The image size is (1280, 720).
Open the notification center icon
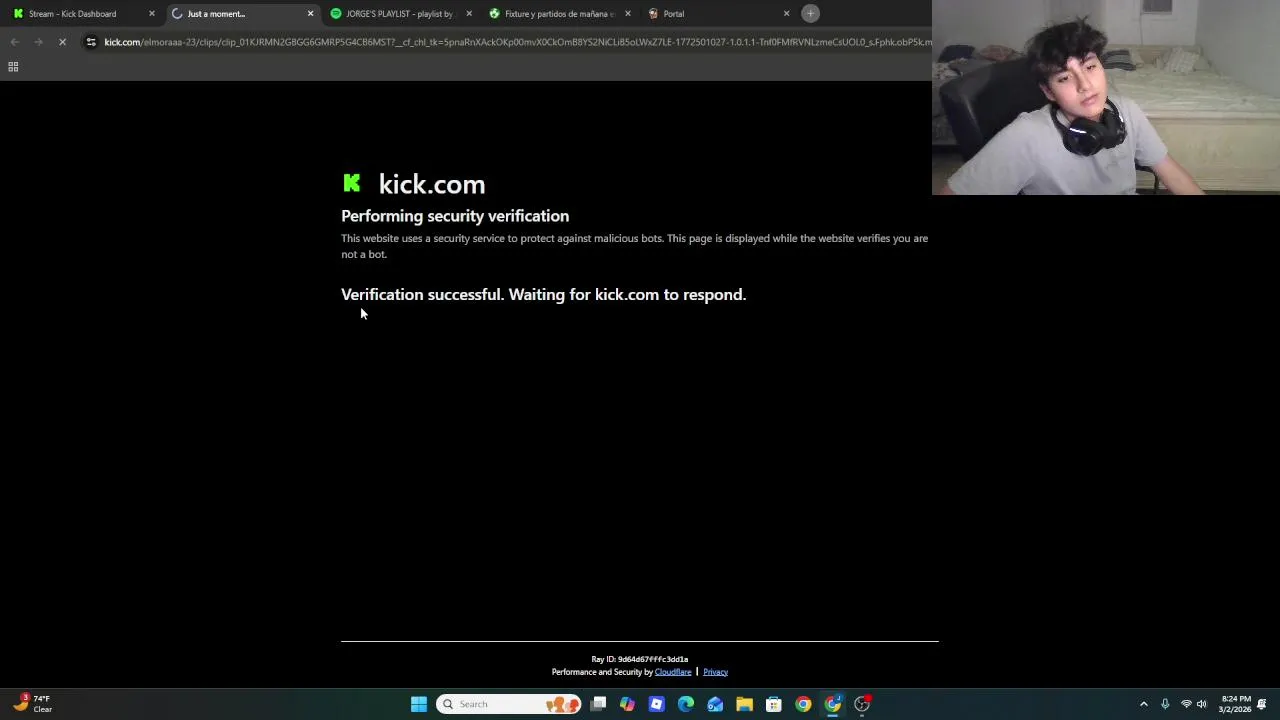(x=1262, y=704)
